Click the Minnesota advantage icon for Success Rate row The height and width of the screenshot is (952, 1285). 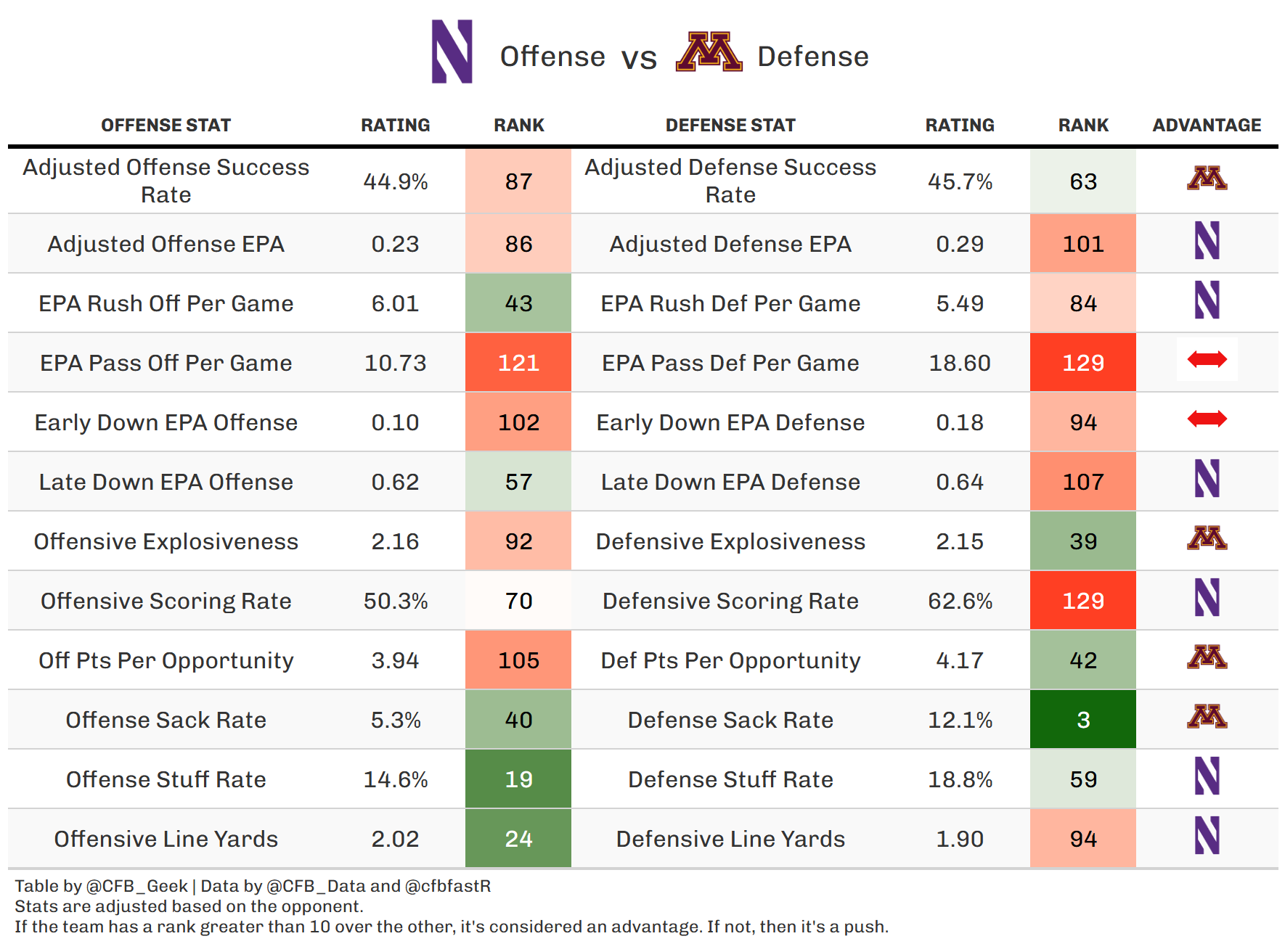(x=1207, y=178)
